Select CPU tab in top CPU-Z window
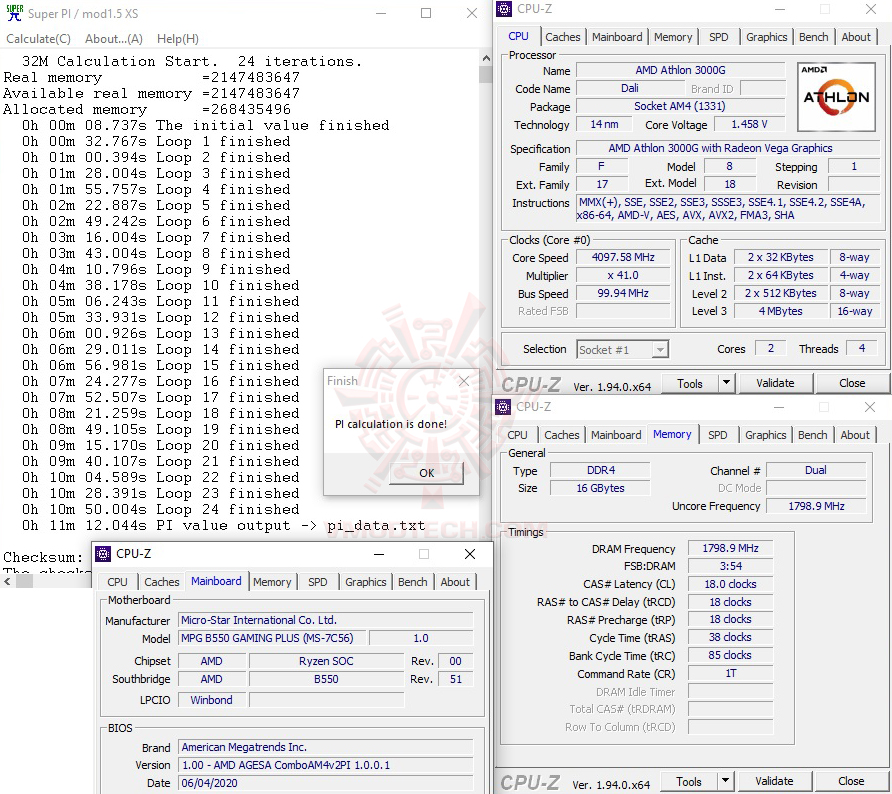This screenshot has width=892, height=794. [x=518, y=36]
